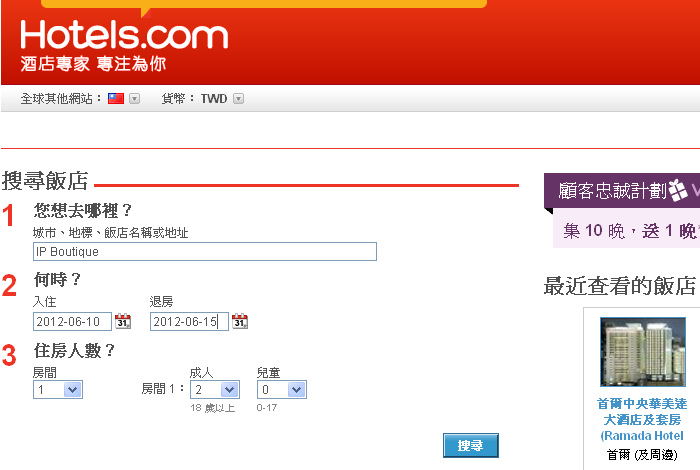Screen dimensions: 700x470
Task: Click the 首爾 (及周邊) location text
Action: point(642,455)
